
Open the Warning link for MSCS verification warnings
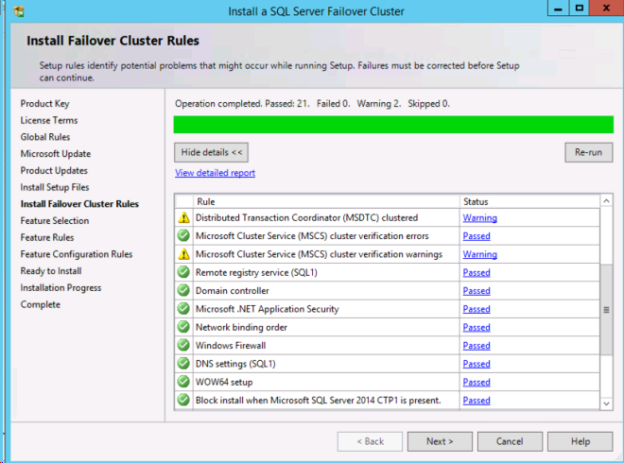tap(480, 254)
